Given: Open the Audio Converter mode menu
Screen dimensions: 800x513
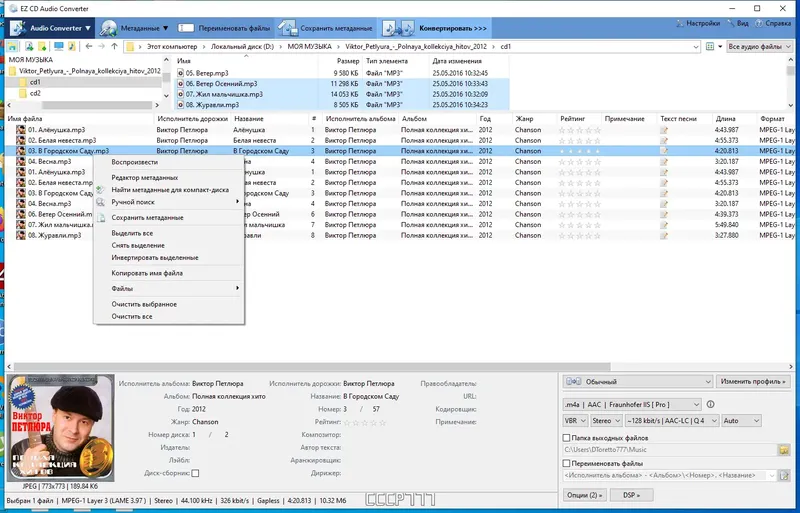Looking at the screenshot, I should tap(50, 28).
